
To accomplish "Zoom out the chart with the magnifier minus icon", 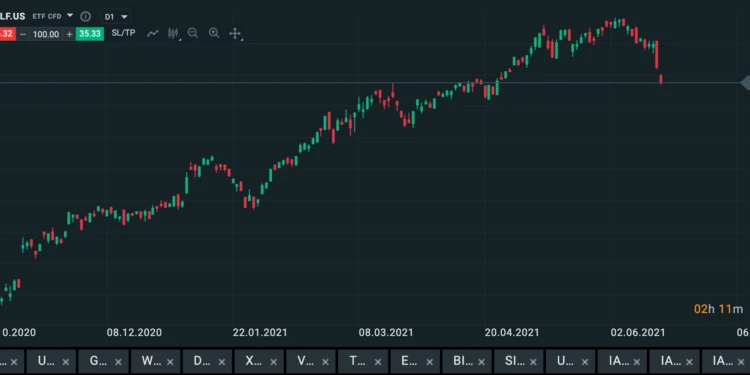I will [193, 33].
